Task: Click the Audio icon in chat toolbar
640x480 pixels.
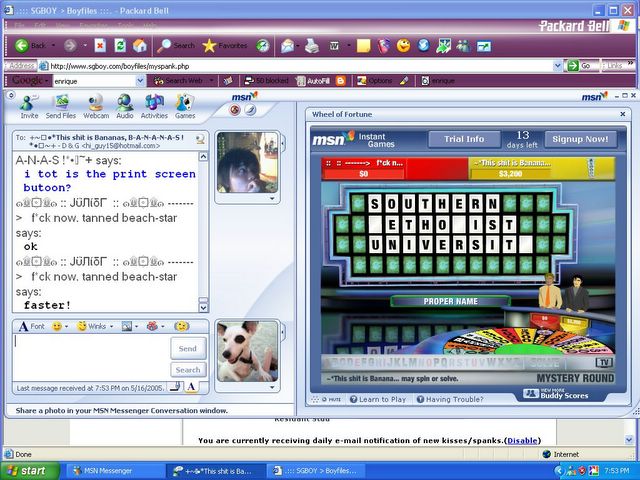Action: 124,107
